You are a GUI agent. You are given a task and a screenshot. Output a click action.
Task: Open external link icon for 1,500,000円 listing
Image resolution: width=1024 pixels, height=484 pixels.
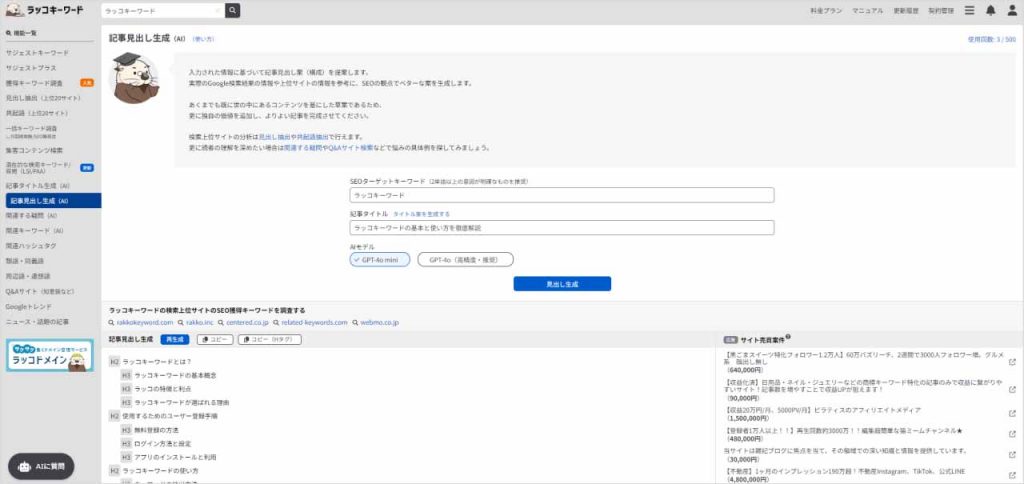pyautogui.click(x=1012, y=413)
